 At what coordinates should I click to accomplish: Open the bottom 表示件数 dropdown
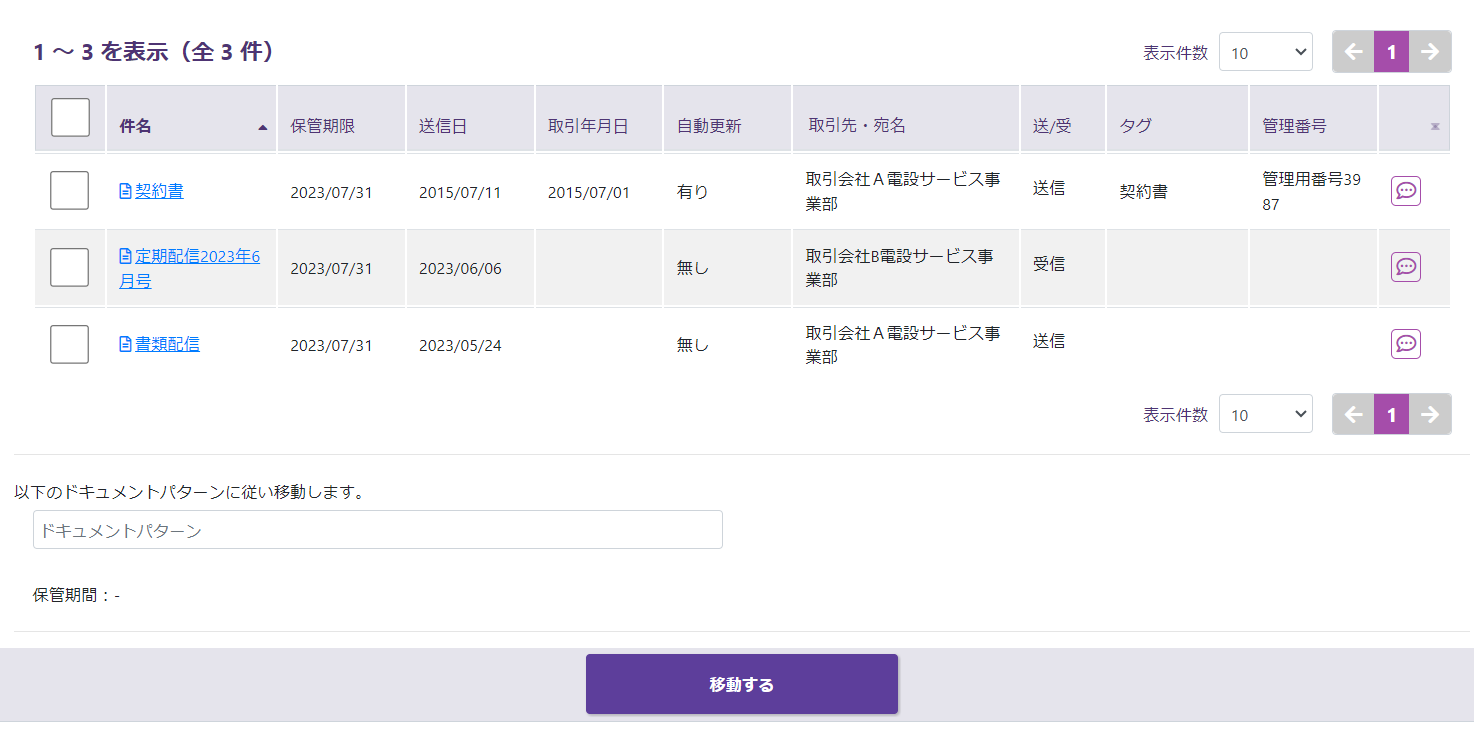point(1265,415)
